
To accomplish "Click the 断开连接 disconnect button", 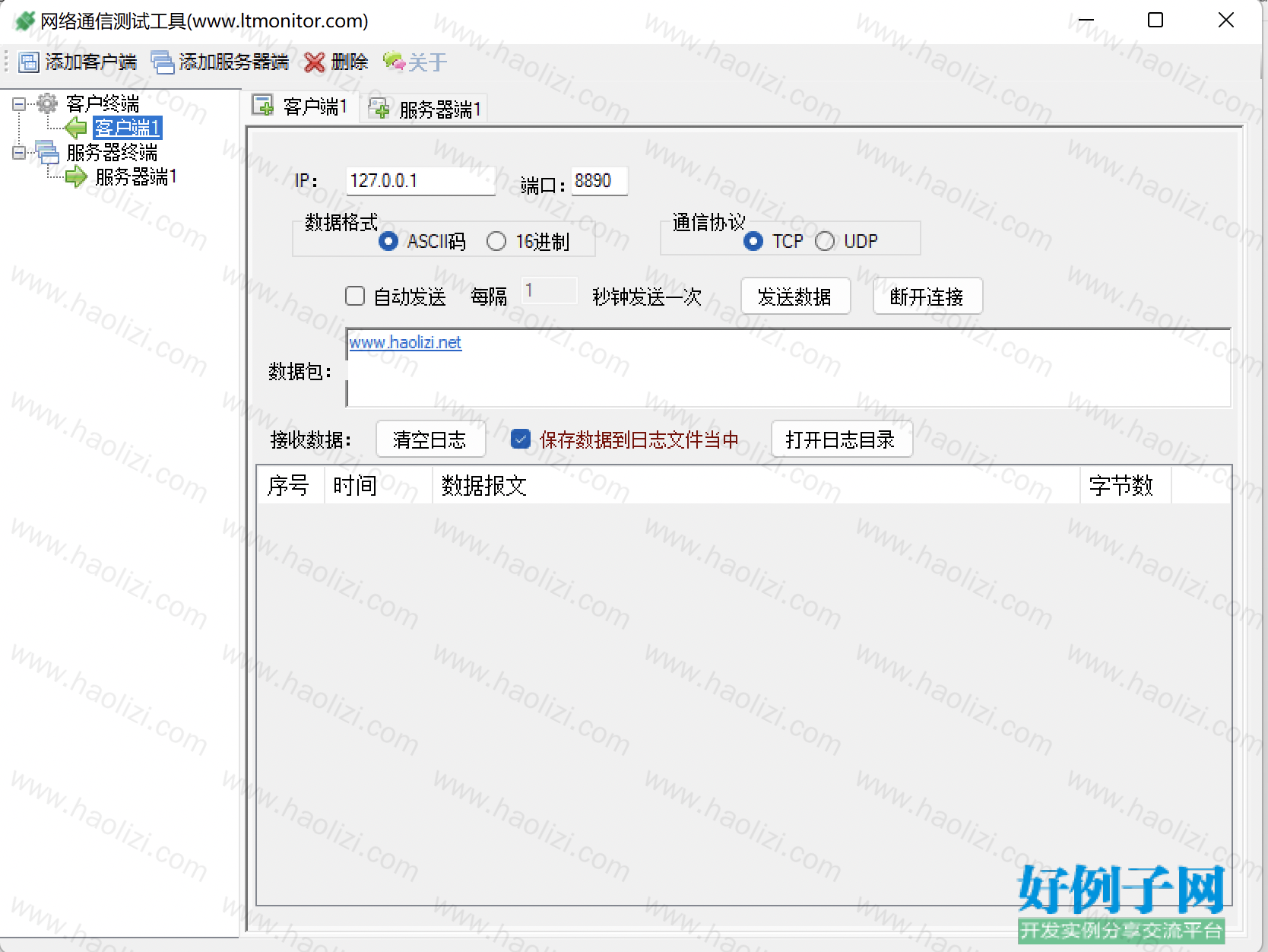I will pos(927,296).
